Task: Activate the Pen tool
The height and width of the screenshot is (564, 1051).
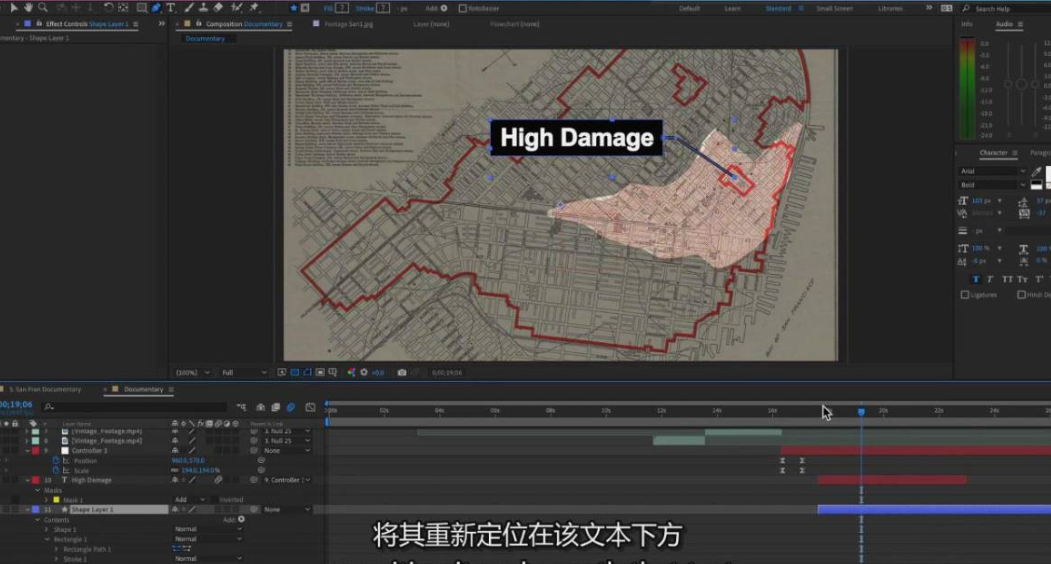Action: pos(156,8)
